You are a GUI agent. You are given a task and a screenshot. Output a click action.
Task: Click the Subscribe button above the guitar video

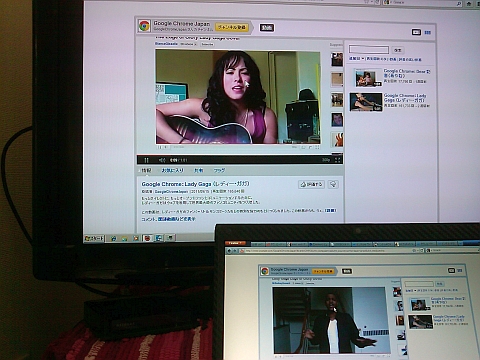point(207,44)
